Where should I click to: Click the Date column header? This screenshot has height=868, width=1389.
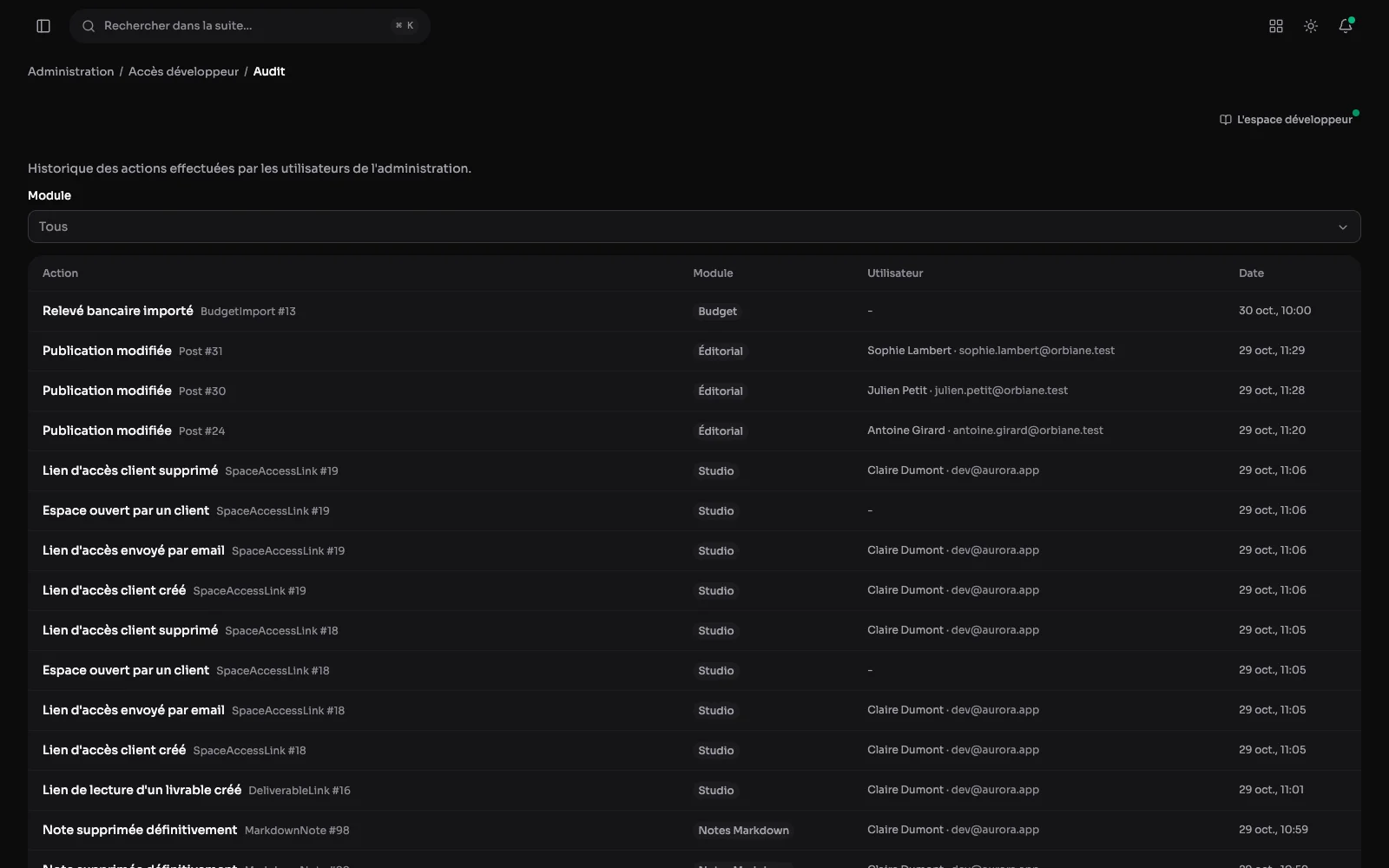[x=1251, y=273]
